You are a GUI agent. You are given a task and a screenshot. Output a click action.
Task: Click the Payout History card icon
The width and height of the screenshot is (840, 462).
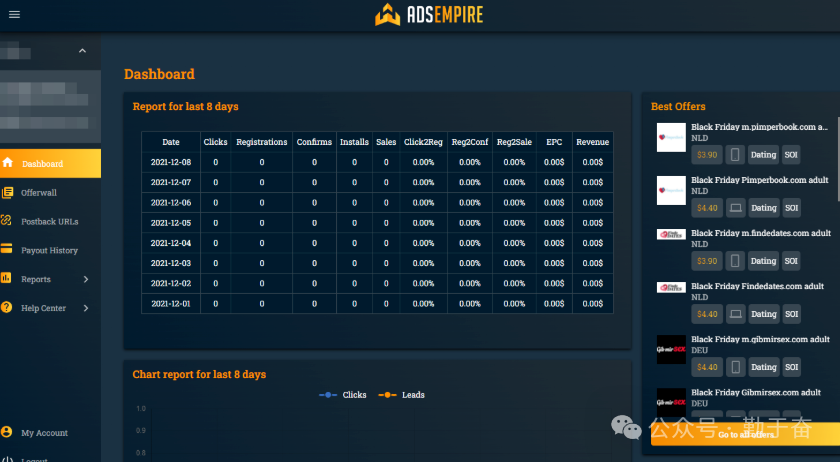pos(6,248)
